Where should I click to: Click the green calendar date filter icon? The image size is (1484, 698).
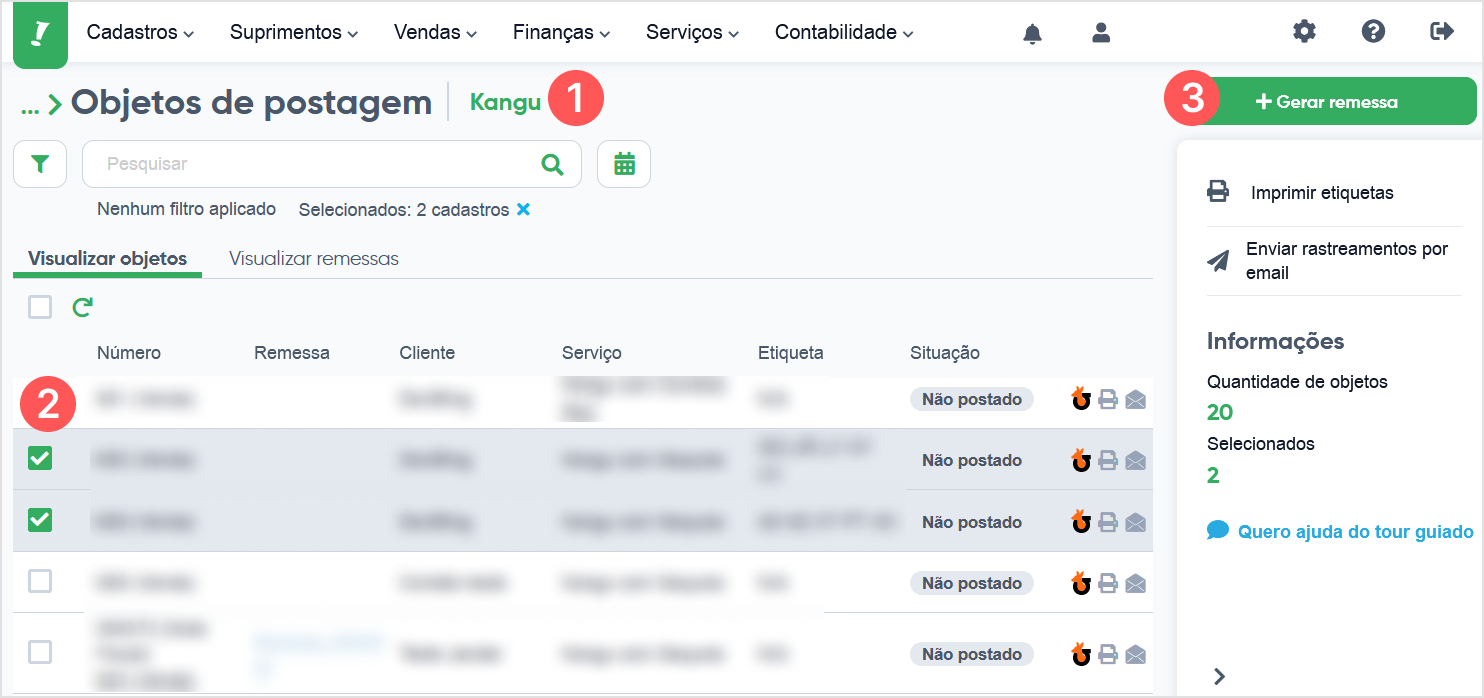624,164
